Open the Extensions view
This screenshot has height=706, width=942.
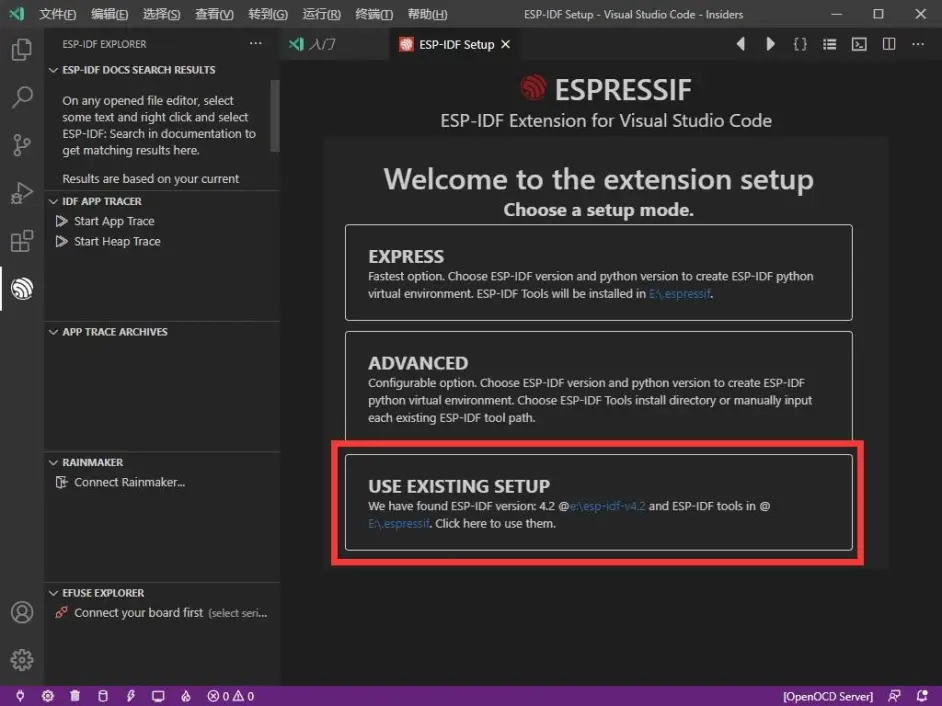click(x=22, y=241)
